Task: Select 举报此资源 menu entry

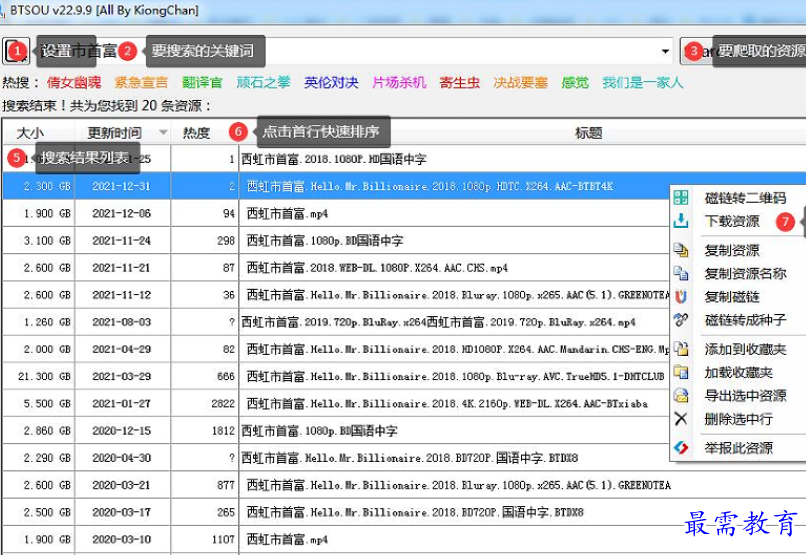Action: point(738,448)
